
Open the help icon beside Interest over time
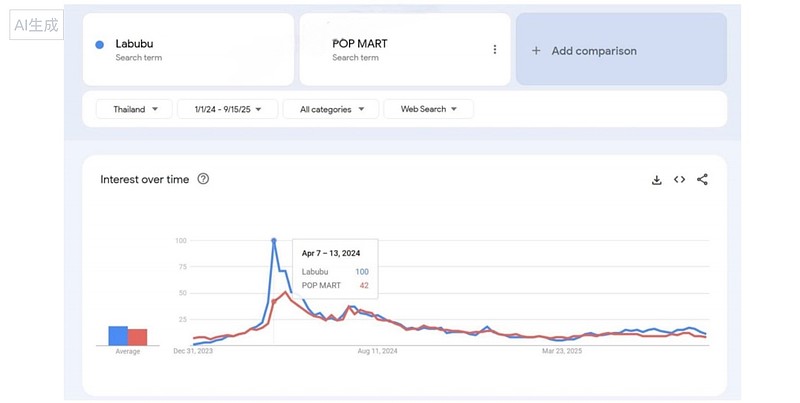click(203, 179)
